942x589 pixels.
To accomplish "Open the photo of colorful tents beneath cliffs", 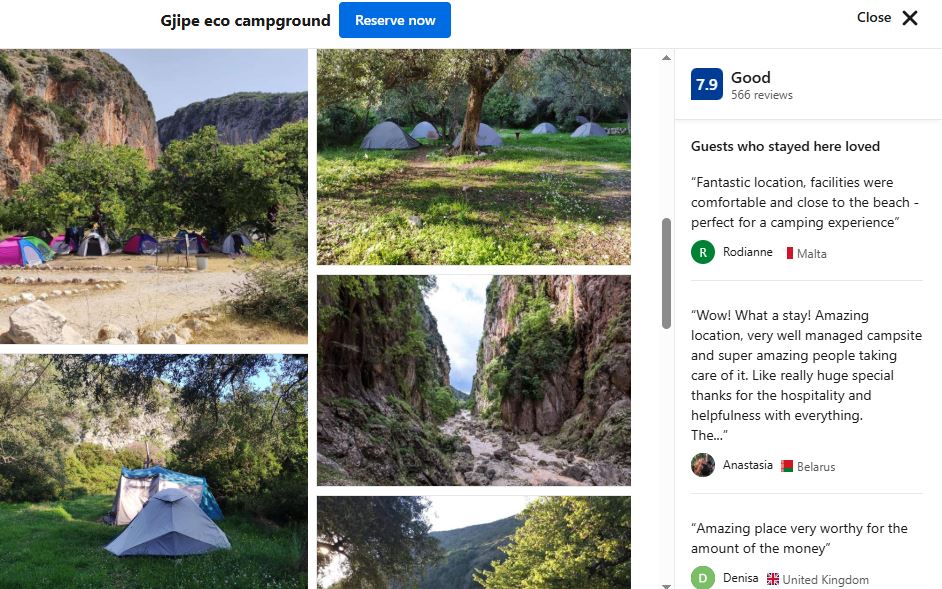I will [153, 195].
